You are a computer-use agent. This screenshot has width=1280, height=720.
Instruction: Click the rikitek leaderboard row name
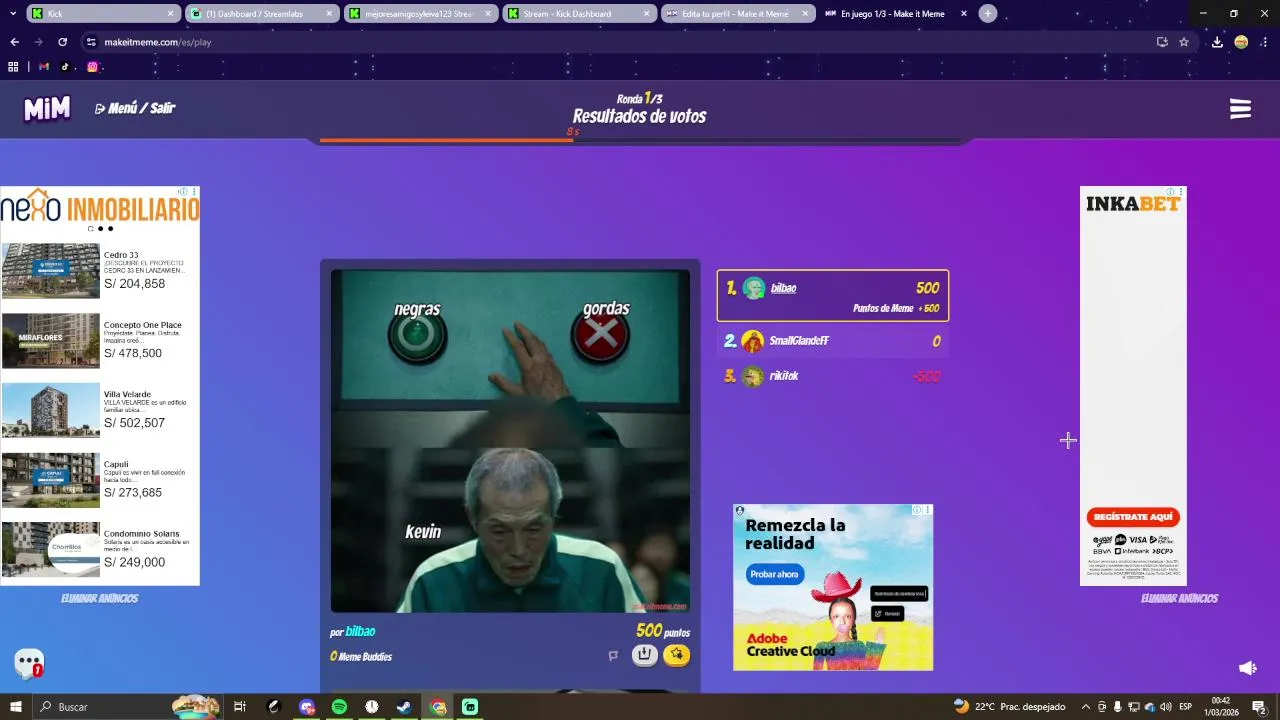pyautogui.click(x=784, y=376)
